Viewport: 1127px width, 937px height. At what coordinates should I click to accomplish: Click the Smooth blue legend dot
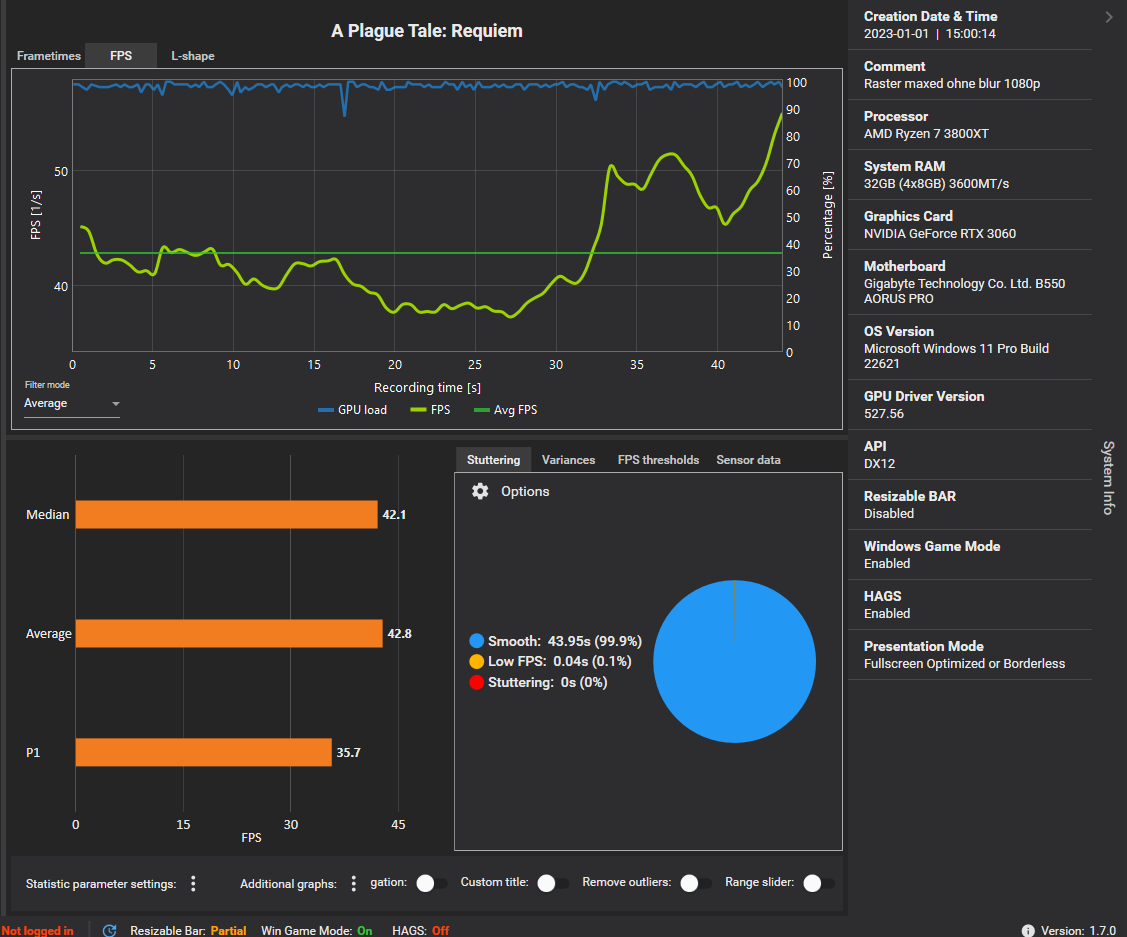476,641
